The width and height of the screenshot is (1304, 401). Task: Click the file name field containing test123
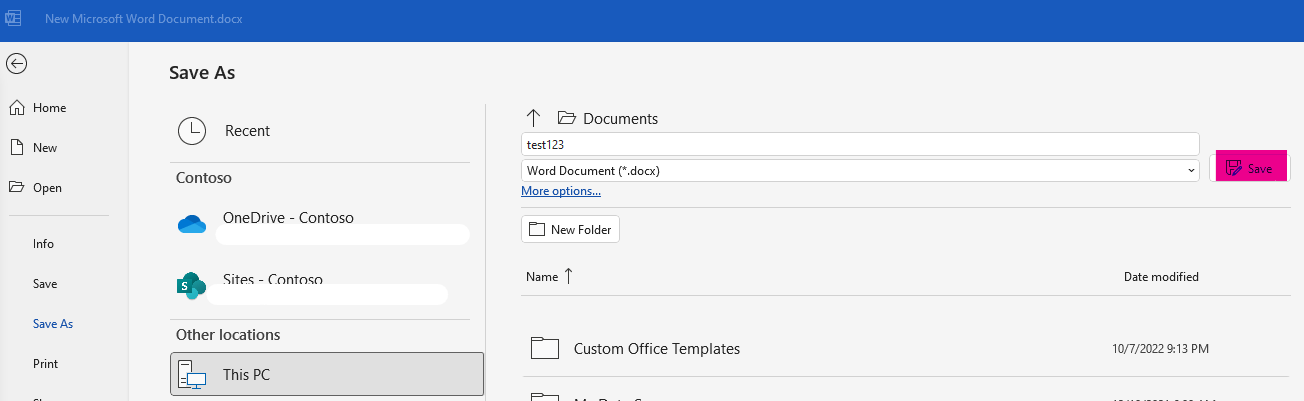click(x=859, y=144)
